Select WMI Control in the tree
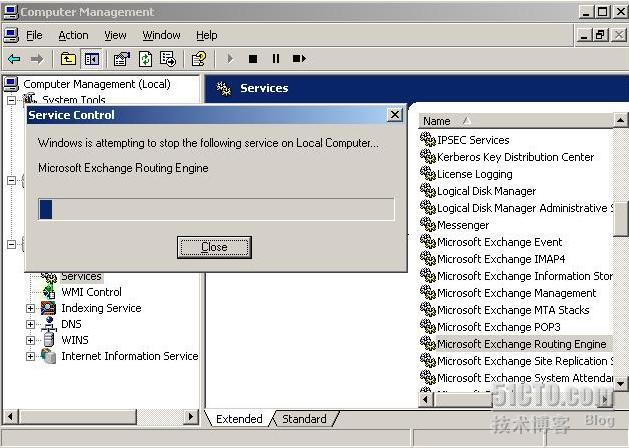Image resolution: width=629 pixels, height=448 pixels. point(91,292)
